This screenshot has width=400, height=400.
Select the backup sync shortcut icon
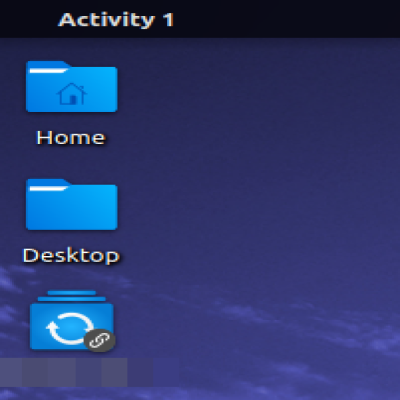pos(72,321)
